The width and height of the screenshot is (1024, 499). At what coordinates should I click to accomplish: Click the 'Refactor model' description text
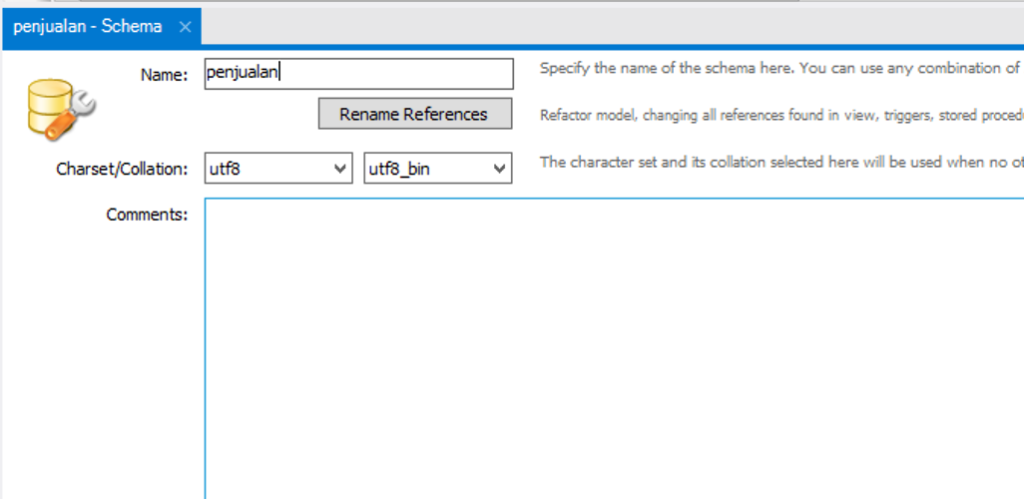pyautogui.click(x=782, y=115)
